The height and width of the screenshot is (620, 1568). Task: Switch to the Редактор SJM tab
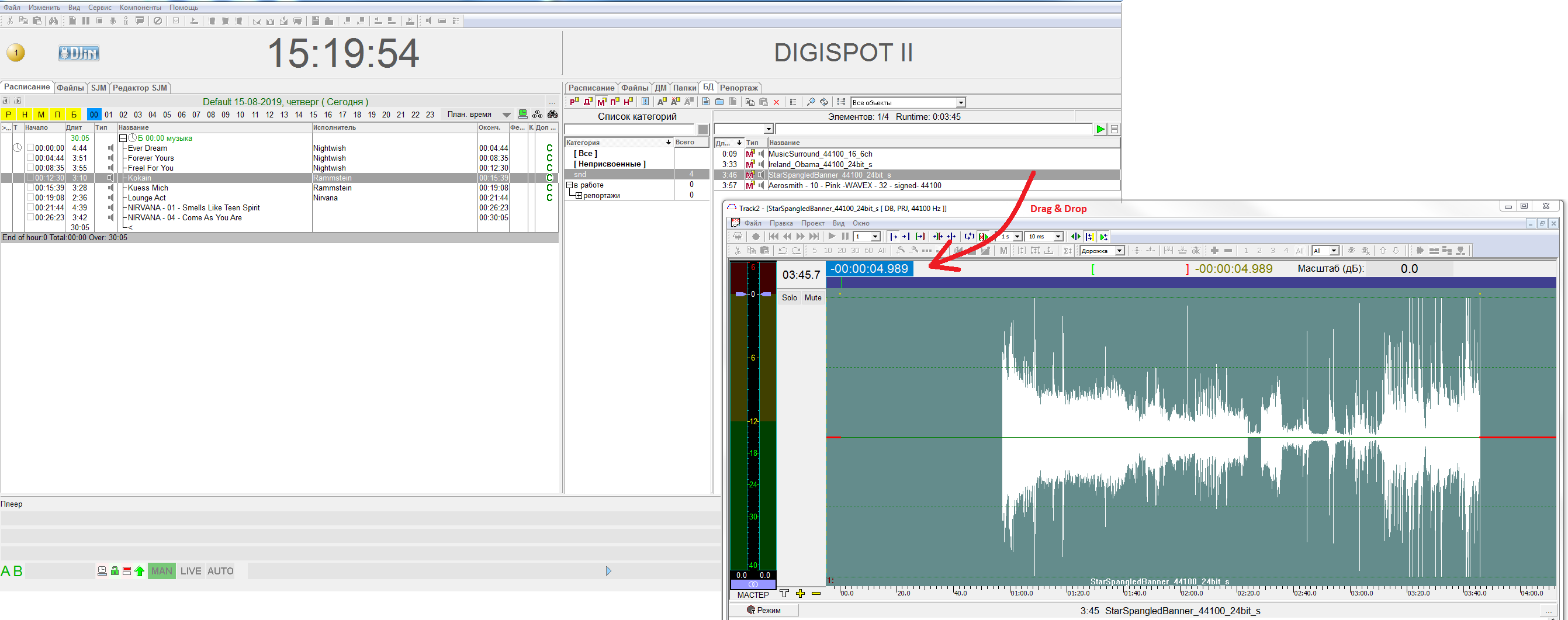tap(140, 88)
